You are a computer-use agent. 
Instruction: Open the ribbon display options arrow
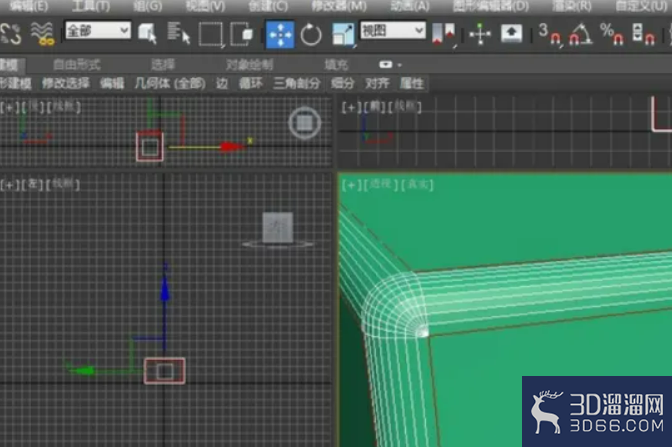coord(400,65)
